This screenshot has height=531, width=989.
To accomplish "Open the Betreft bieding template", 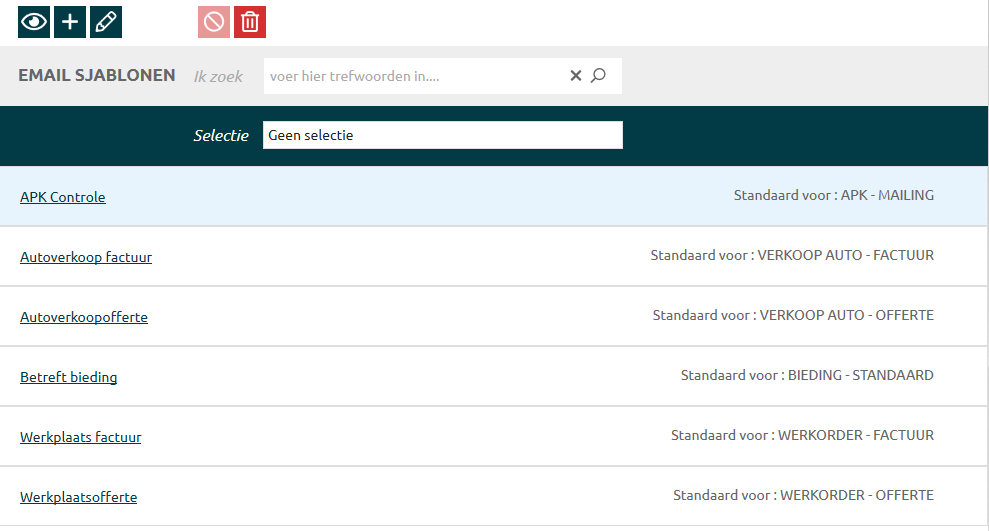I will point(68,377).
